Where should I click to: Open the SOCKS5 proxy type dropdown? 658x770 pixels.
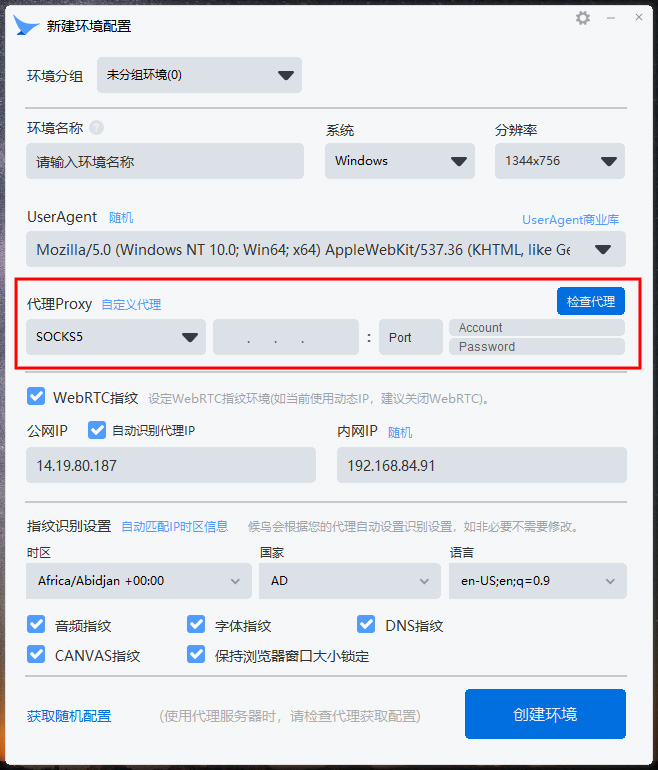point(116,337)
